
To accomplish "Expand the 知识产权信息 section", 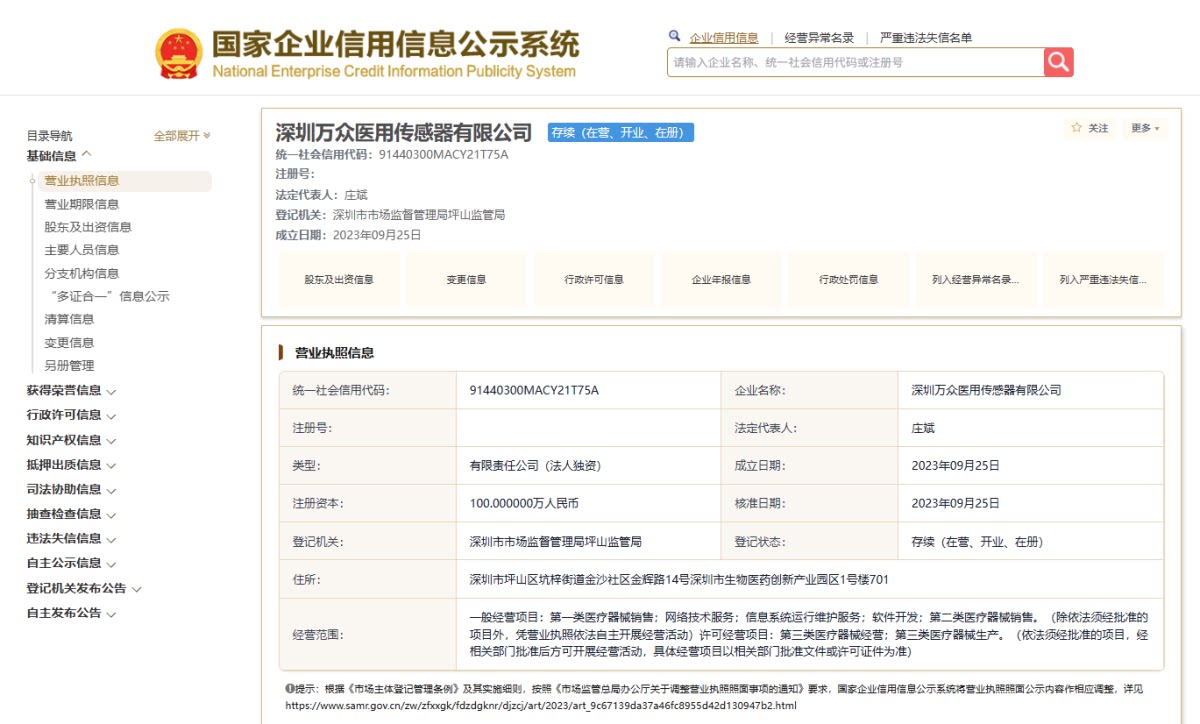I will click(x=71, y=440).
